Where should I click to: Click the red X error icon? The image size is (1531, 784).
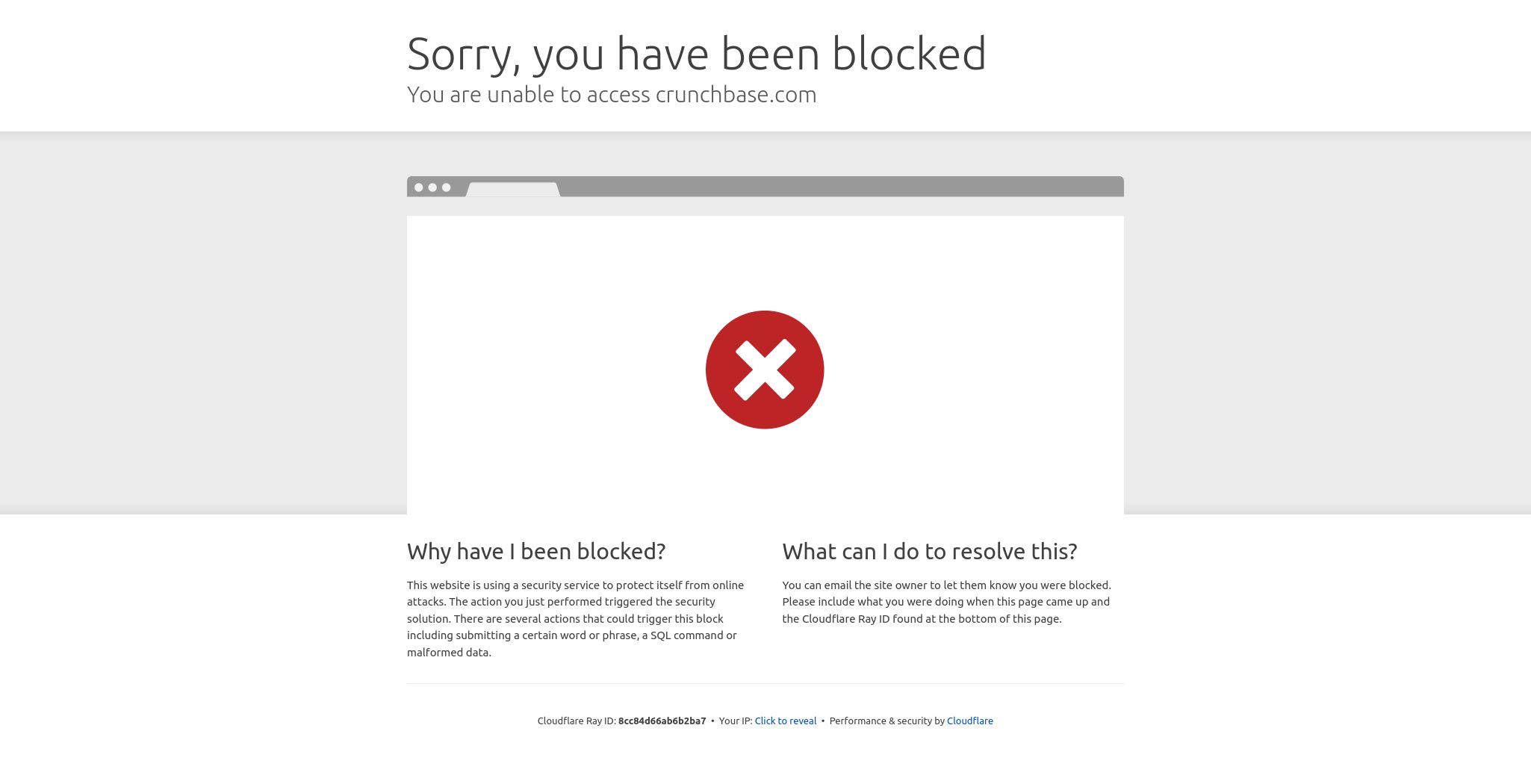point(765,370)
